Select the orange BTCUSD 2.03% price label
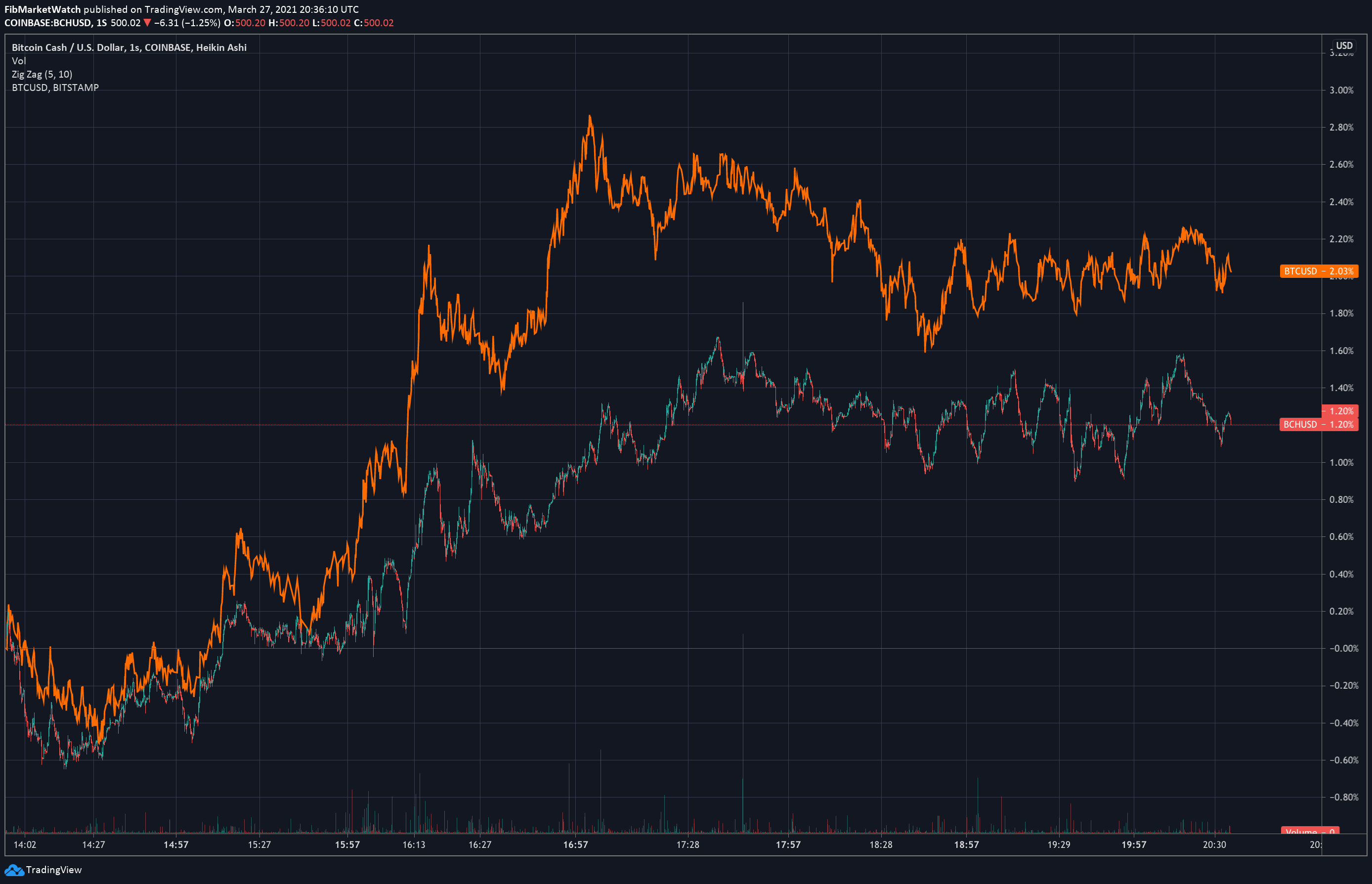The image size is (1372, 884). (1319, 271)
